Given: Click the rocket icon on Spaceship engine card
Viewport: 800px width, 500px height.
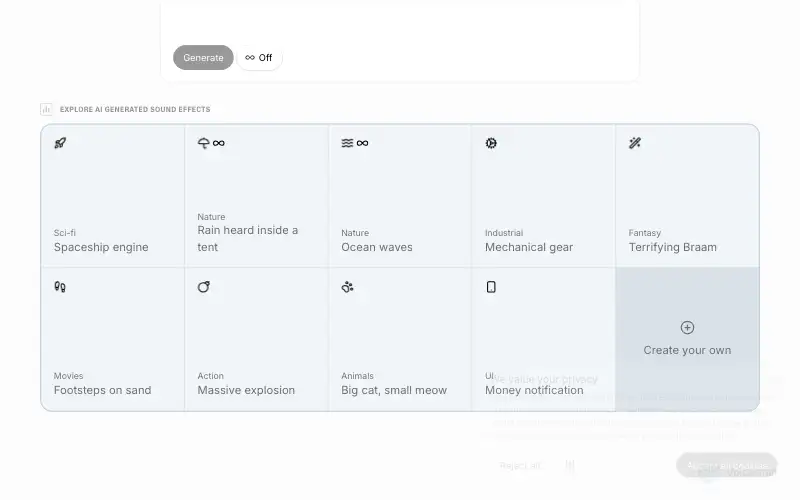Looking at the screenshot, I should (x=60, y=143).
